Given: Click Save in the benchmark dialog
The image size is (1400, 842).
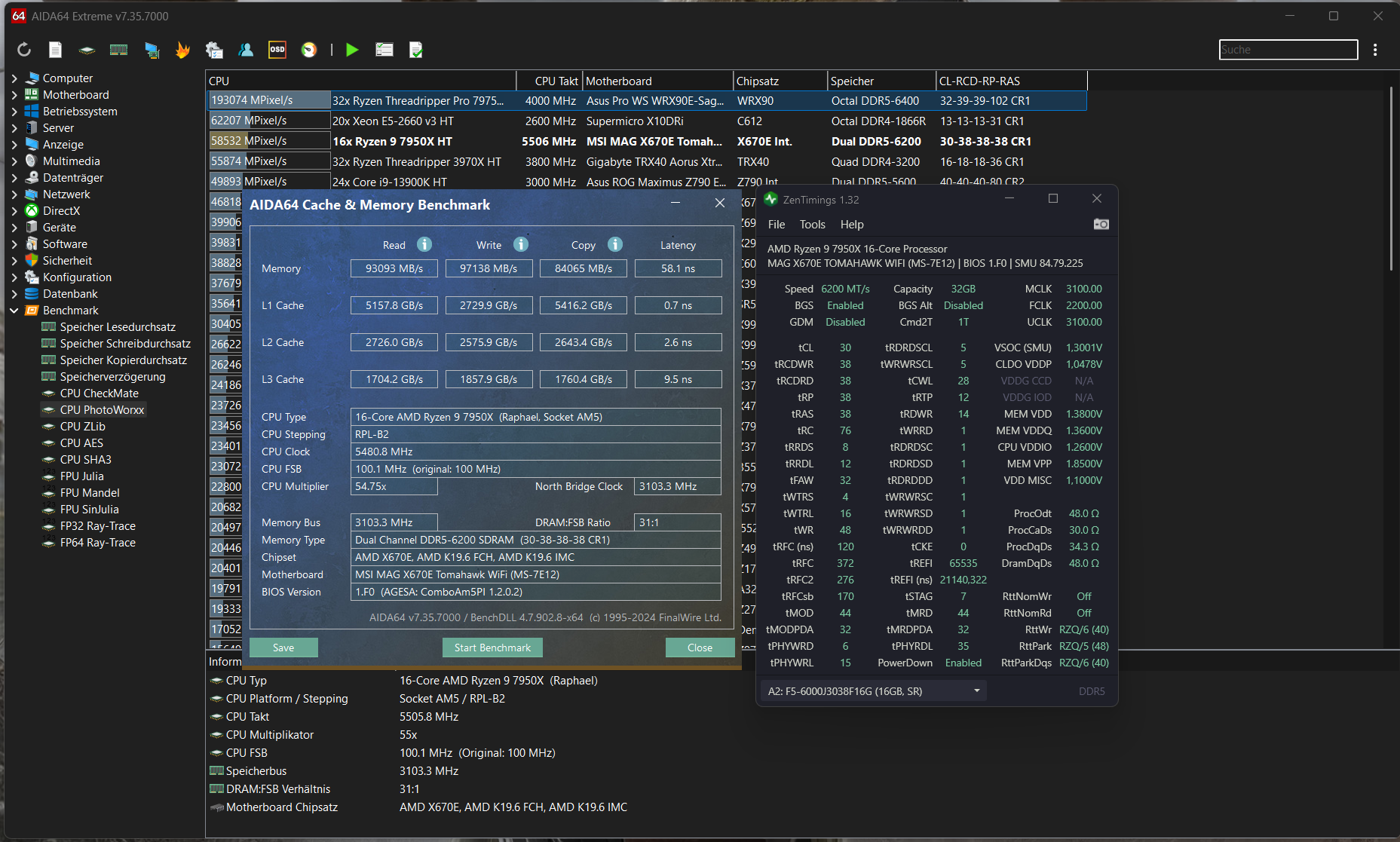Looking at the screenshot, I should tap(283, 648).
